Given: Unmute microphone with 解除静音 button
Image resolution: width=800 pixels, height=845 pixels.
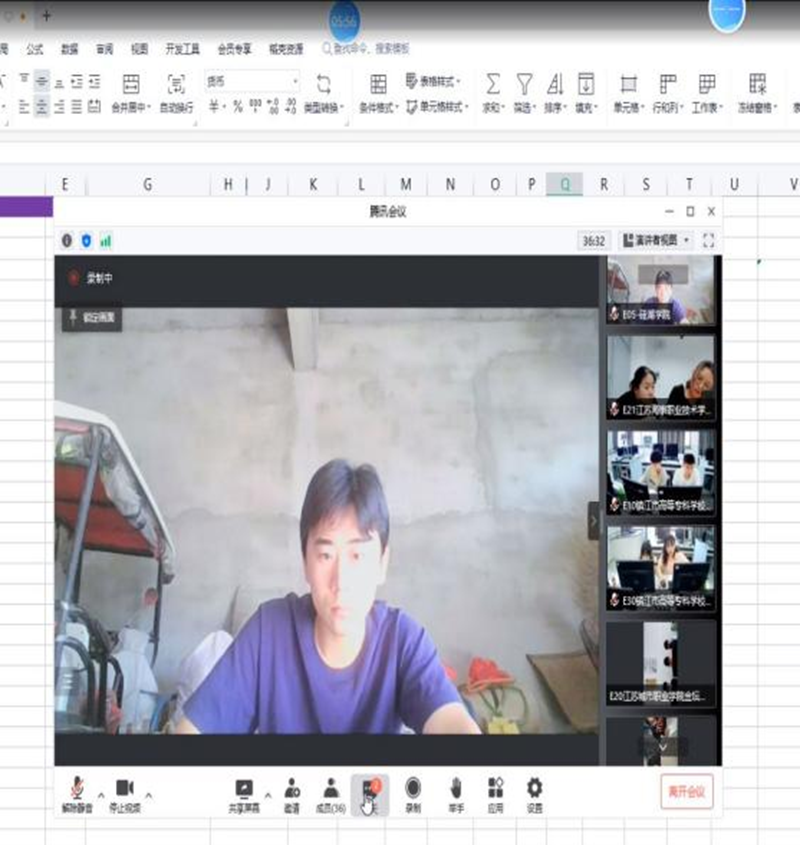Looking at the screenshot, I should click(76, 792).
